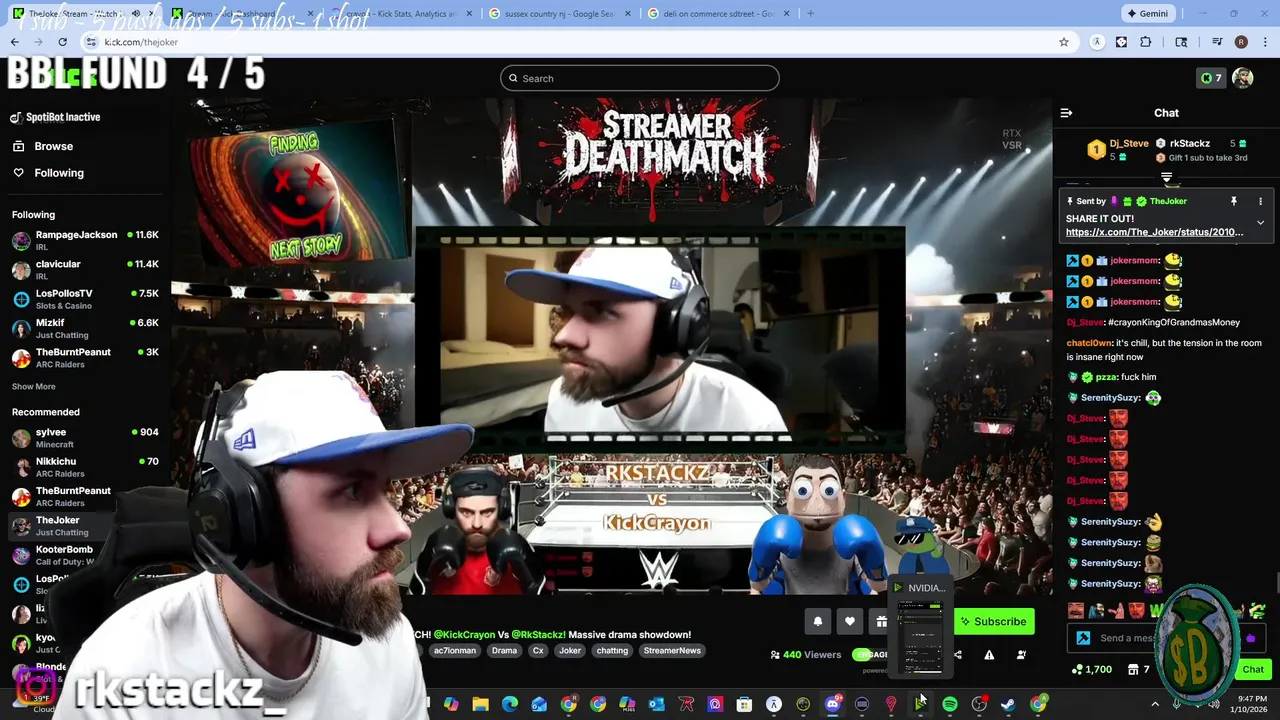Open KooterBomb's channel in Recommended
Image resolution: width=1280 pixels, height=720 pixels.
click(64, 555)
